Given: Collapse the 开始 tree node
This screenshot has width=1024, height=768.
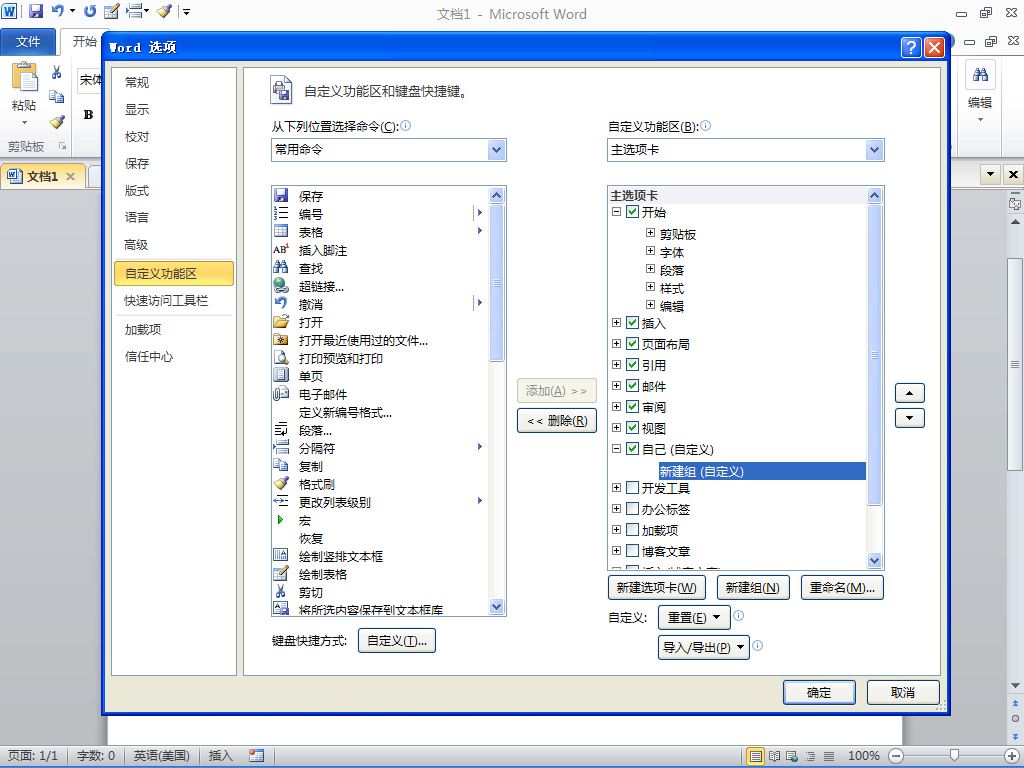Looking at the screenshot, I should pyautogui.click(x=616, y=212).
